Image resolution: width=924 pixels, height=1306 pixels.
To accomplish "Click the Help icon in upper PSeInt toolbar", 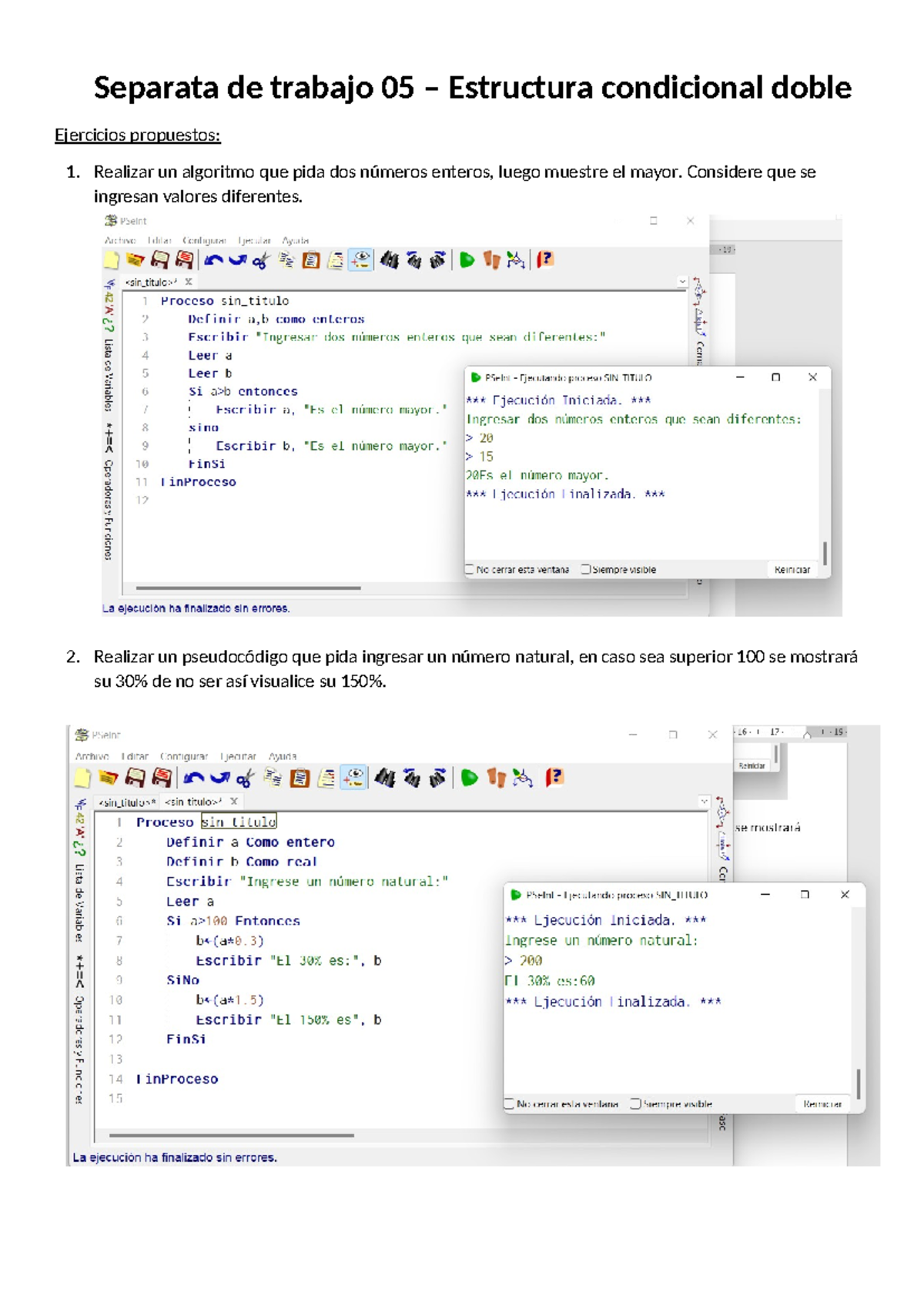I will pyautogui.click(x=545, y=260).
